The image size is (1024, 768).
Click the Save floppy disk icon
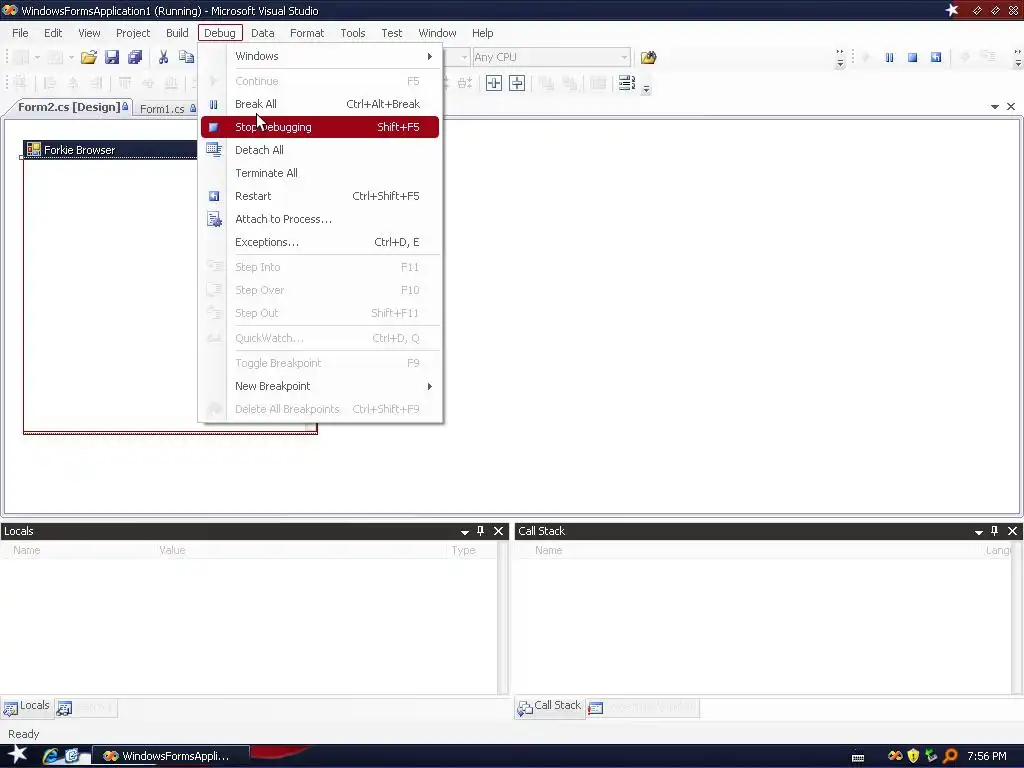112,57
